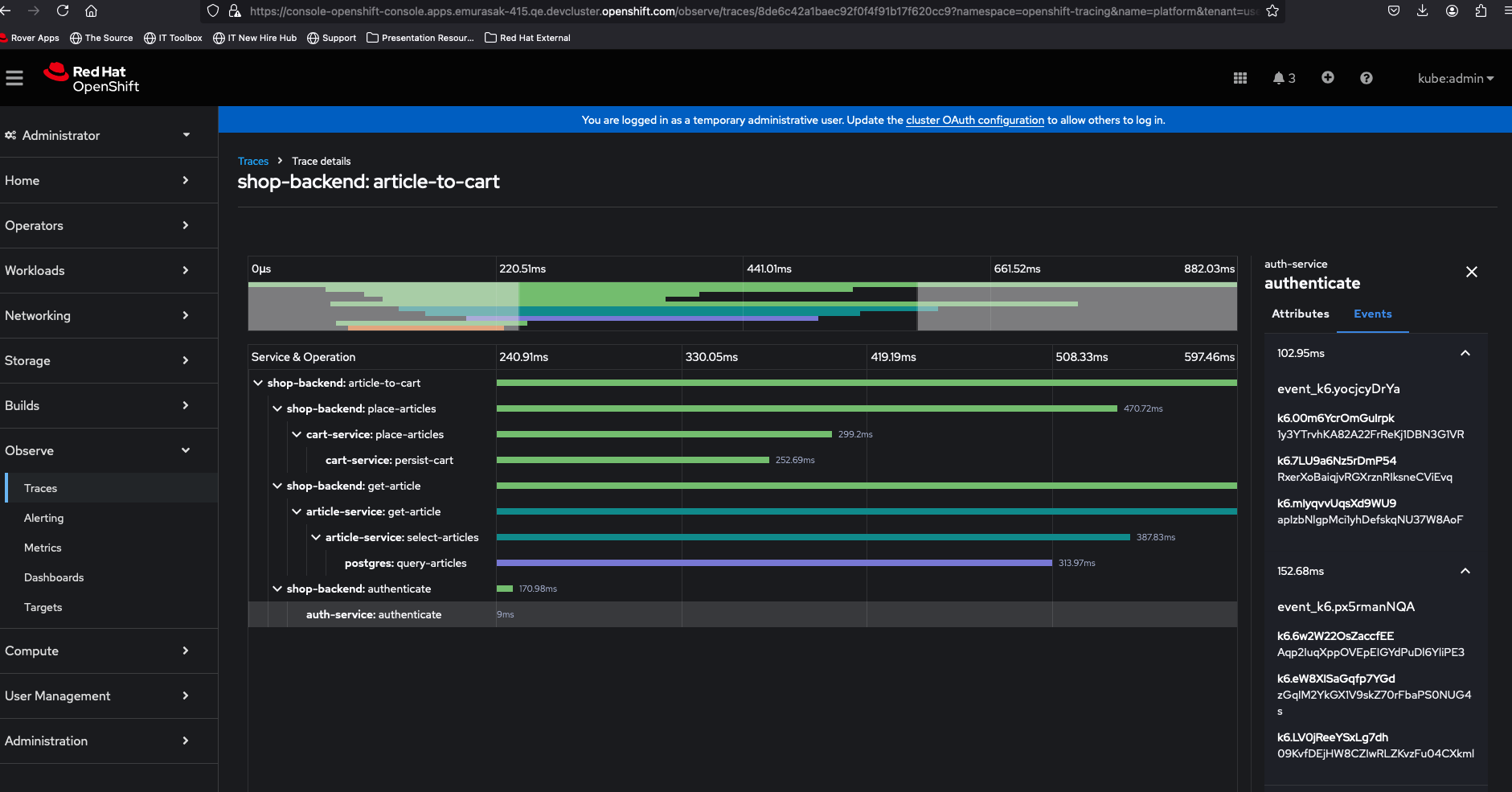Switch to the Attributes tab
1512x792 pixels.
tap(1300, 314)
